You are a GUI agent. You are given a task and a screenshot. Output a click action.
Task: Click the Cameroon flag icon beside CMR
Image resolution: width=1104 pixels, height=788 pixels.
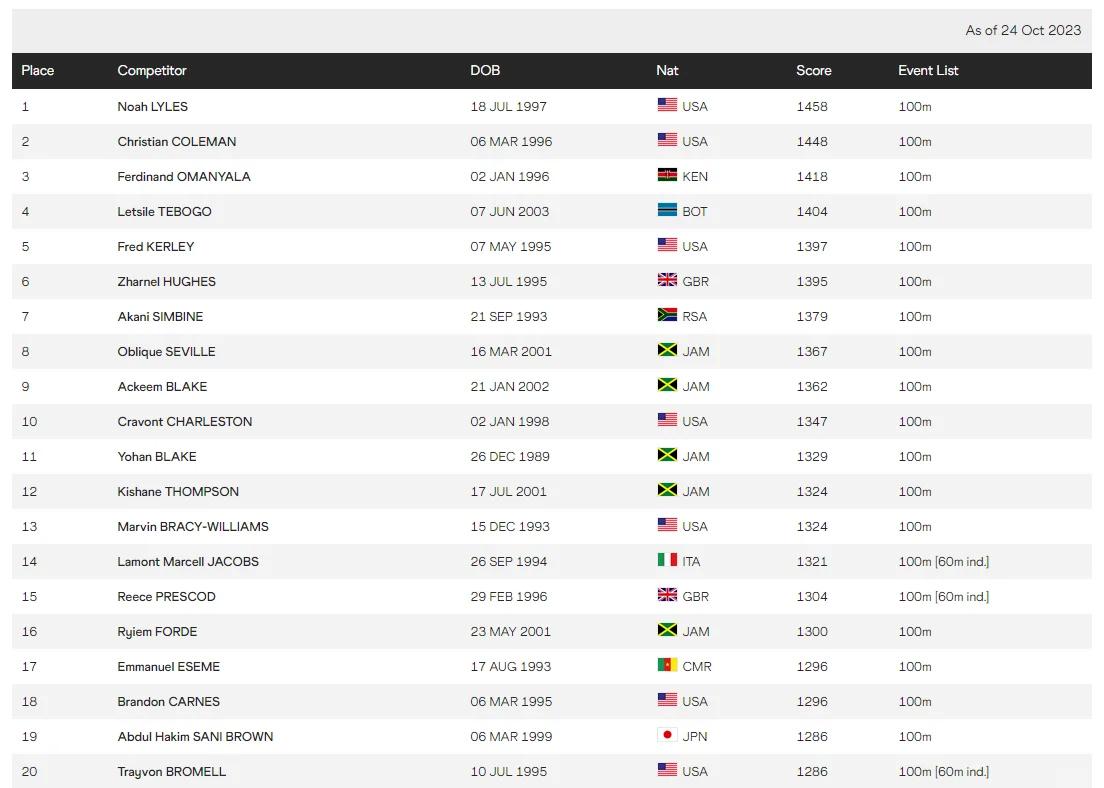coord(667,665)
